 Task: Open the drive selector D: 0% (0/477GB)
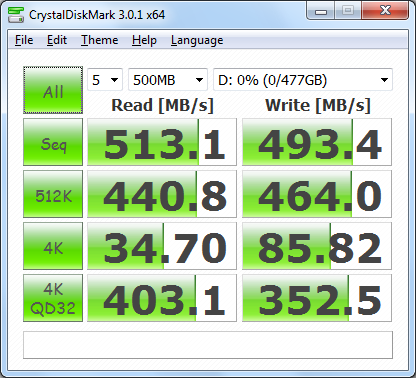coord(303,80)
